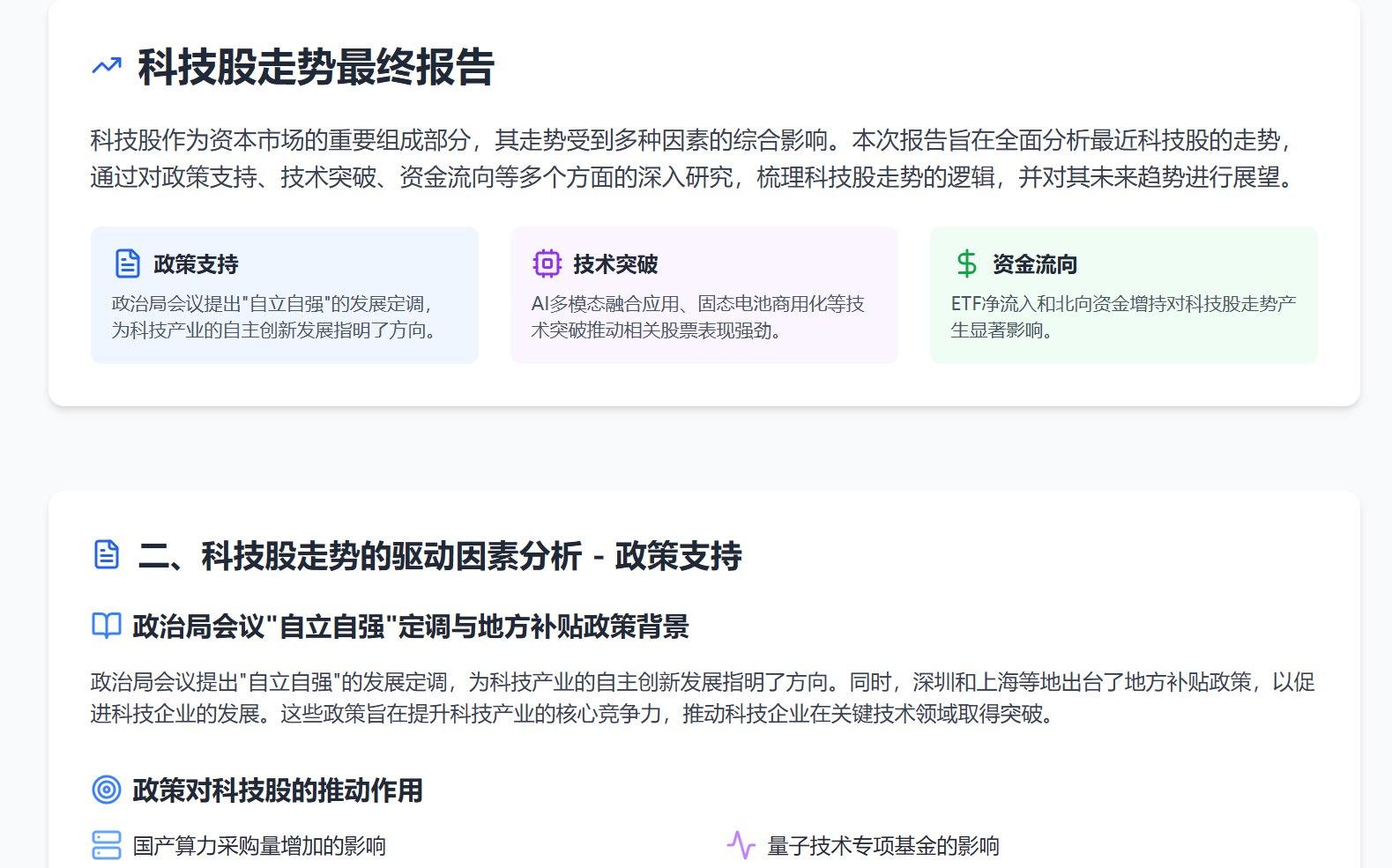Click the ETF净流入 description in funding card

[x=1122, y=316]
